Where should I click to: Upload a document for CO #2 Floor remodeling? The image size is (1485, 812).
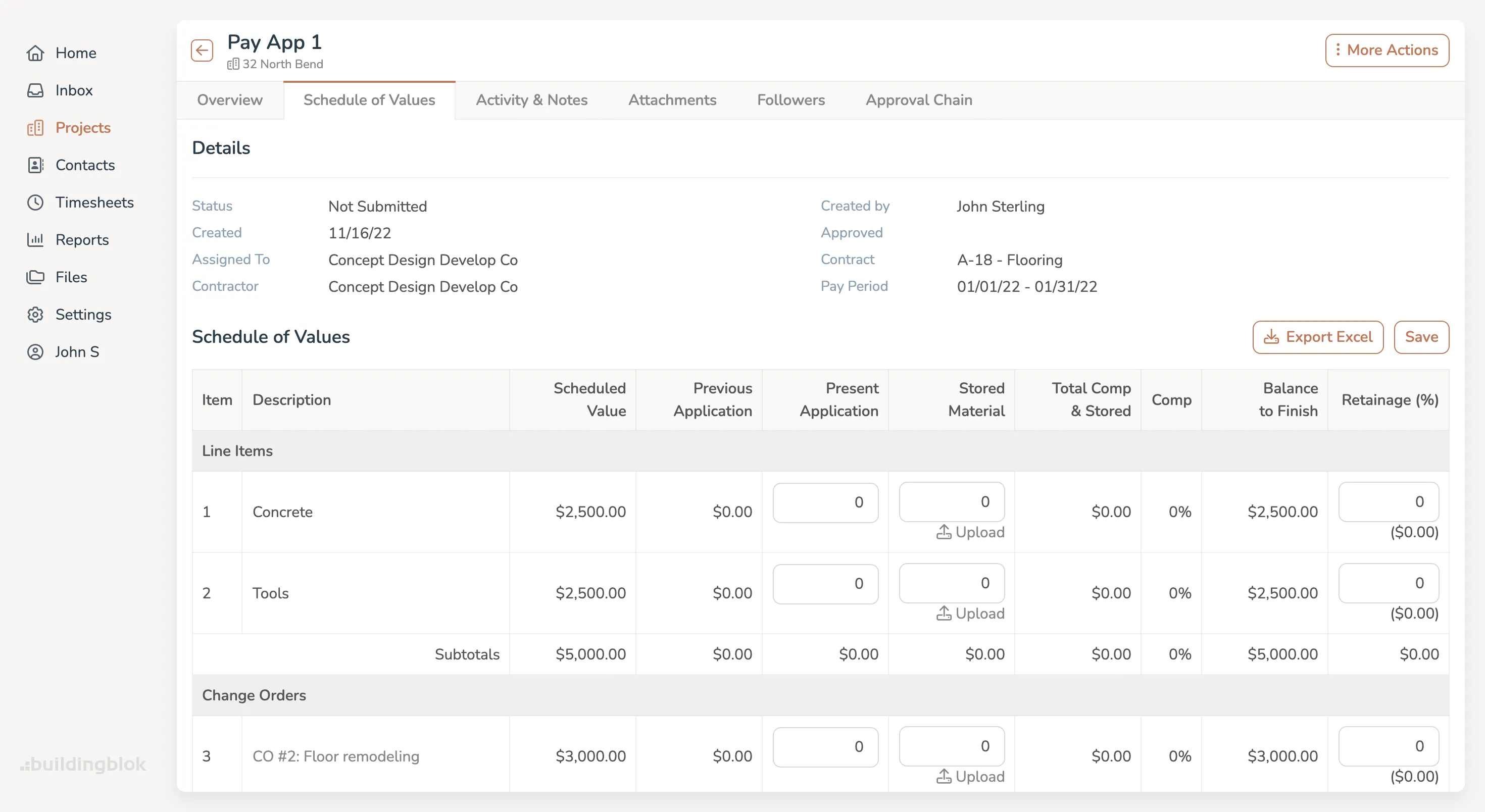(969, 776)
